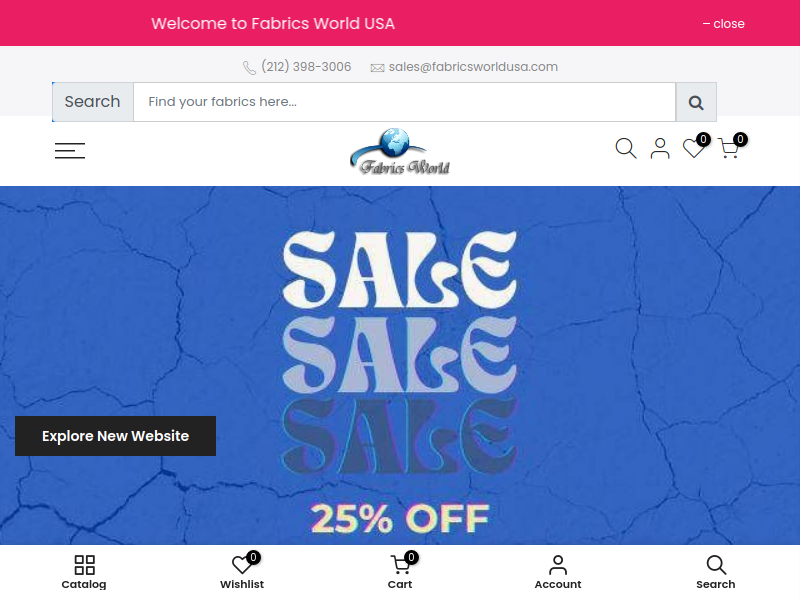Click the SALE 25% OFF banner image
The image size is (800, 600).
click(400, 365)
